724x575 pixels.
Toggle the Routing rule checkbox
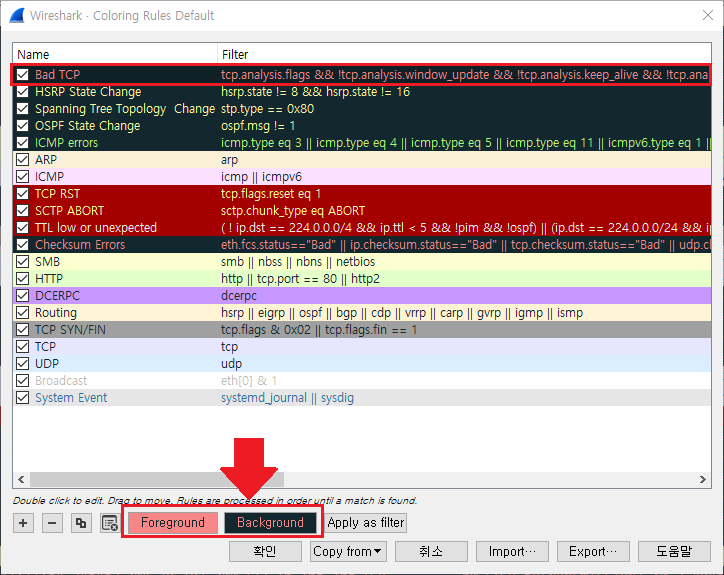(23, 313)
